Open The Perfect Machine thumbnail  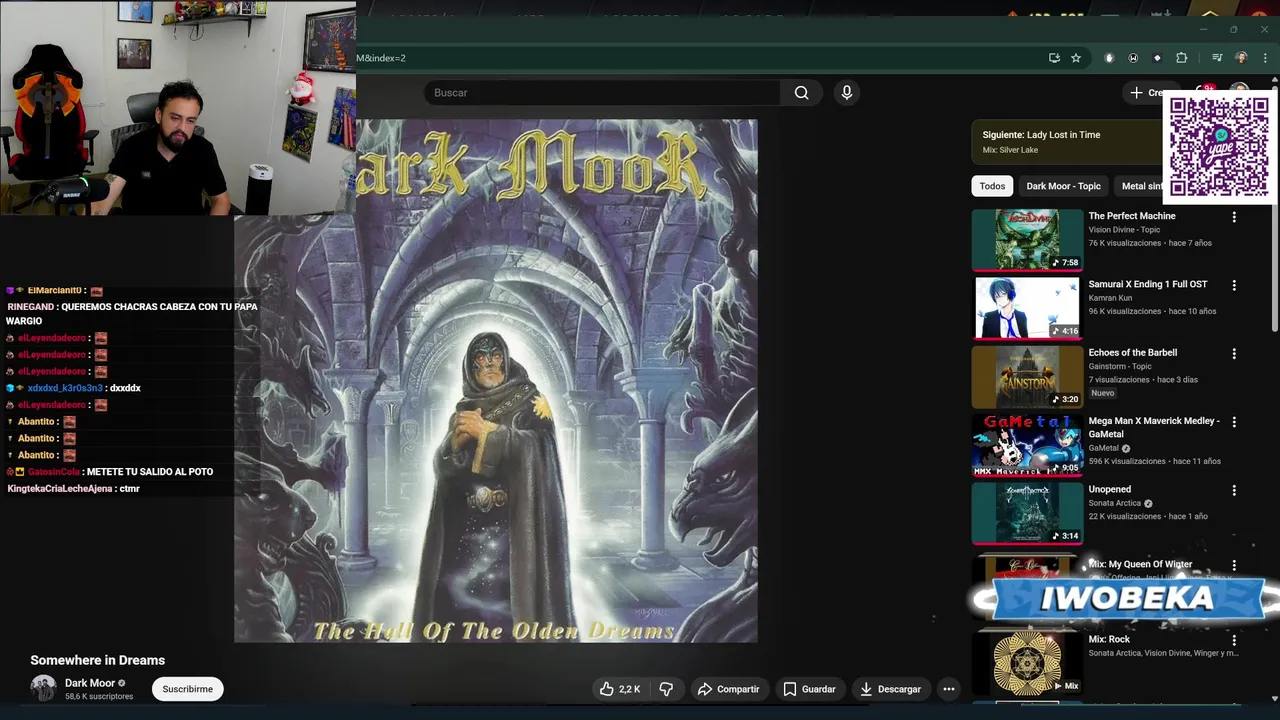tap(1027, 240)
